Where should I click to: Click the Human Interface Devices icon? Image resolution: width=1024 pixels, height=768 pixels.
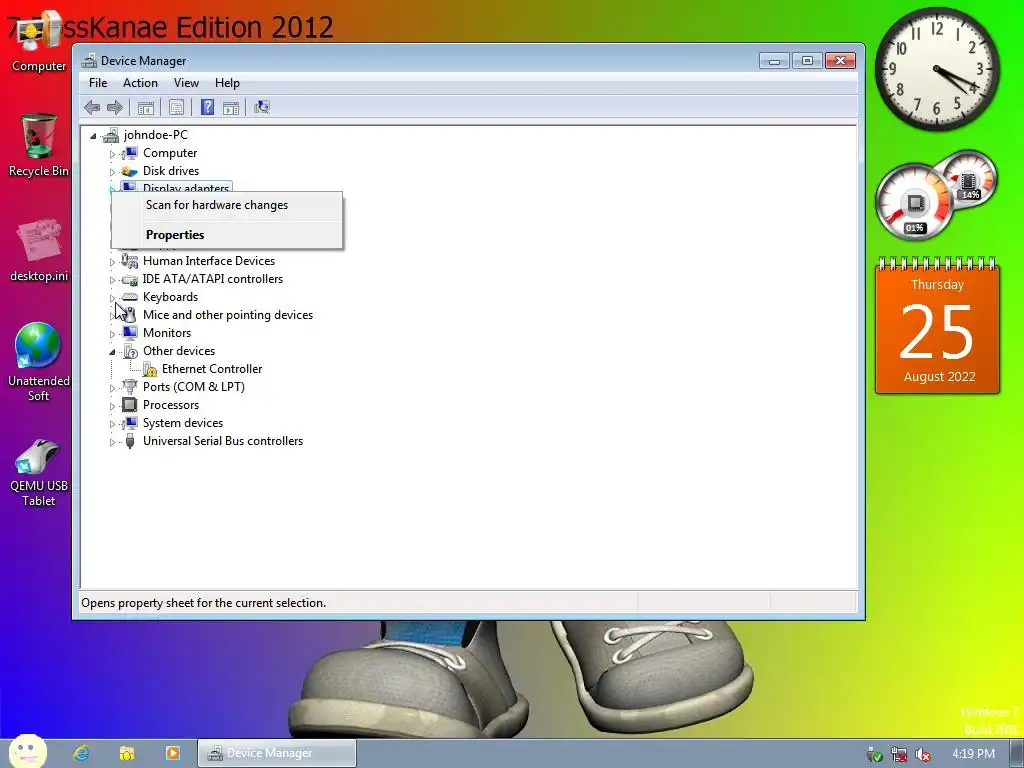129,261
